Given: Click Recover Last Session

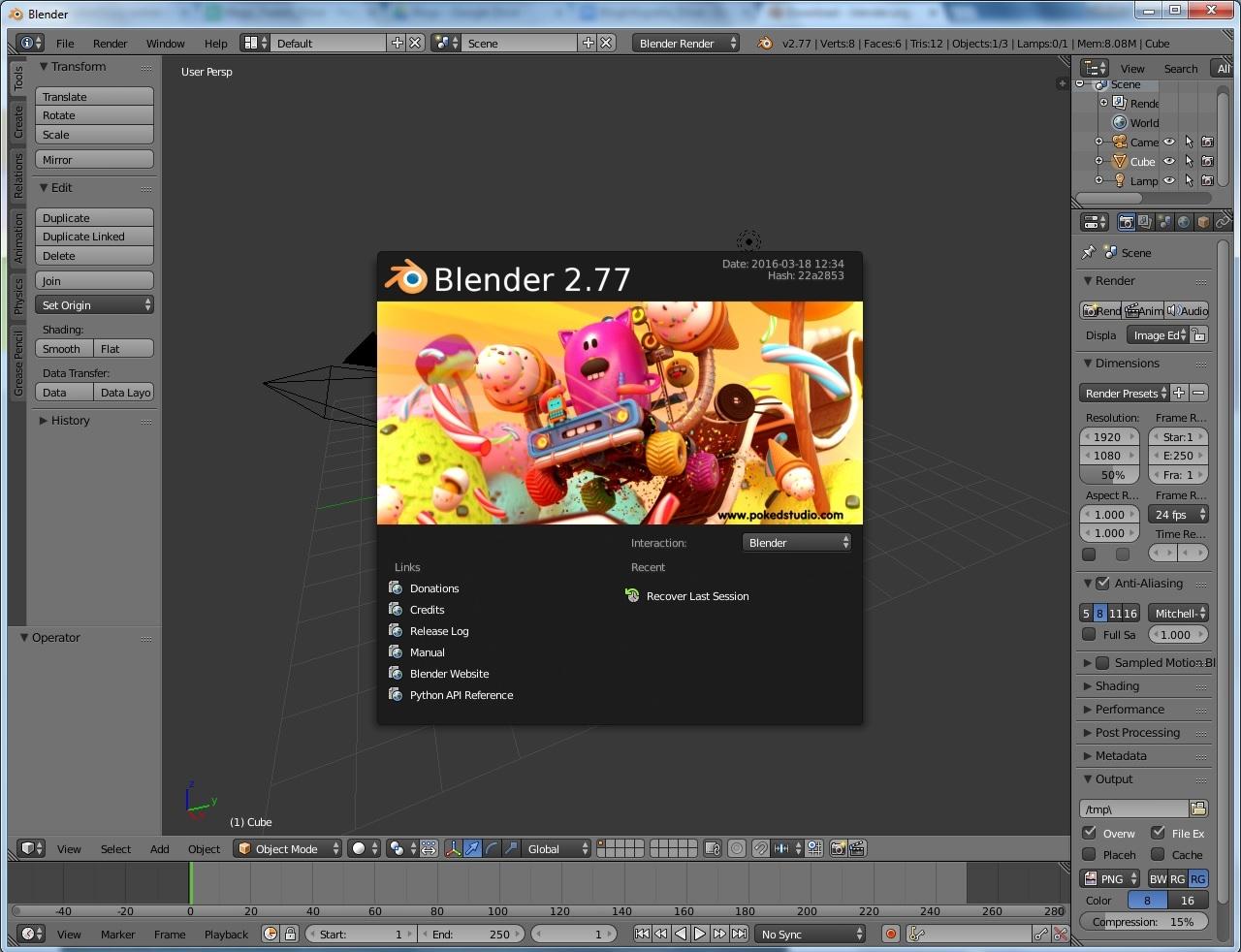Looking at the screenshot, I should pos(697,596).
